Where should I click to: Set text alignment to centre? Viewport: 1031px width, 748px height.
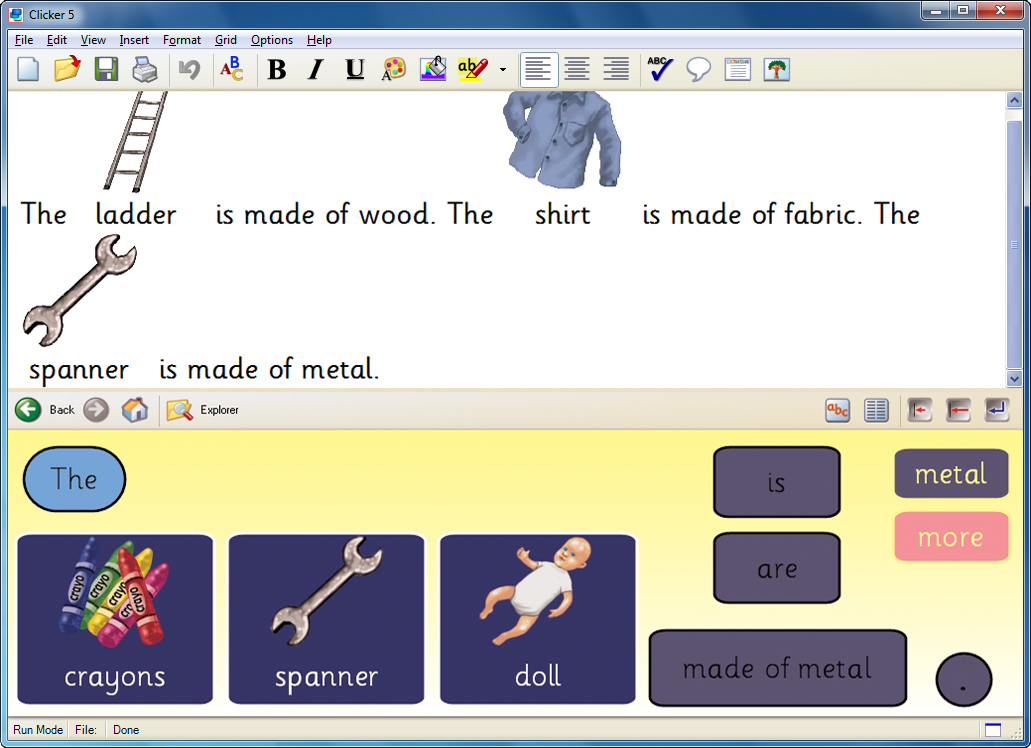click(x=577, y=69)
